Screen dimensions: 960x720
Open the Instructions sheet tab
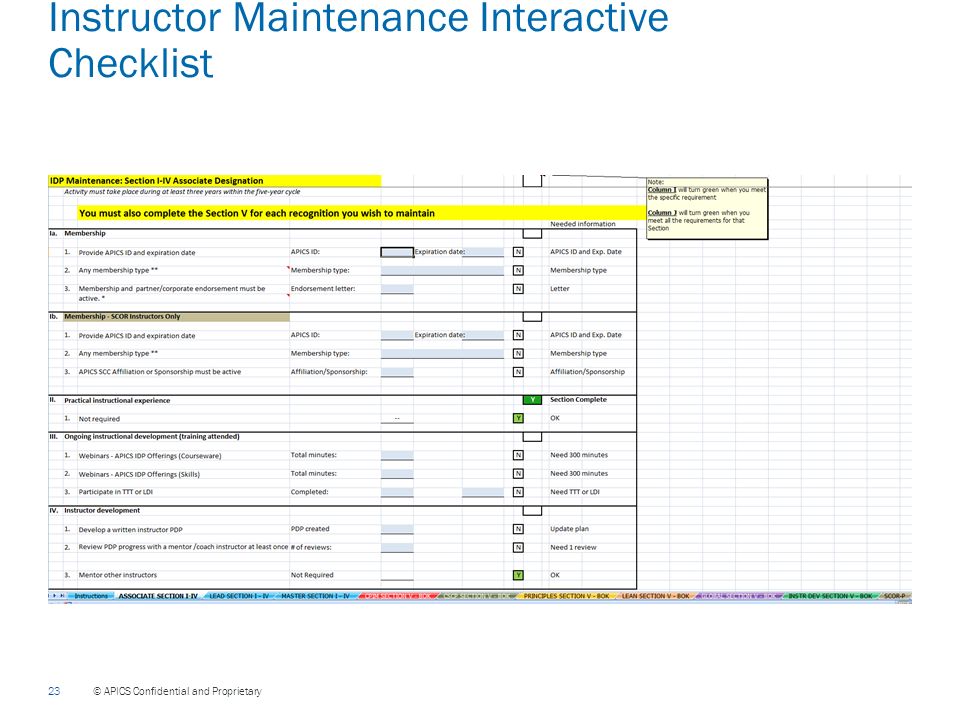point(91,596)
